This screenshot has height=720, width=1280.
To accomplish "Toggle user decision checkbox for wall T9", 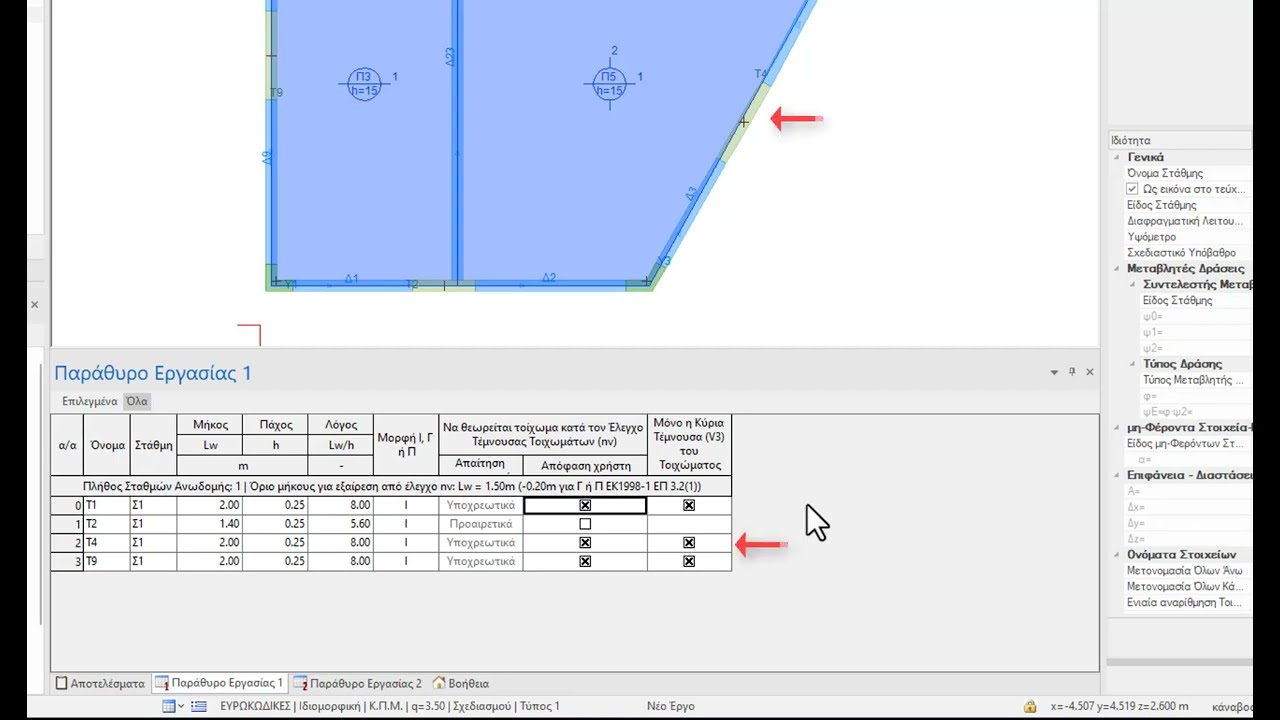I will pos(585,562).
